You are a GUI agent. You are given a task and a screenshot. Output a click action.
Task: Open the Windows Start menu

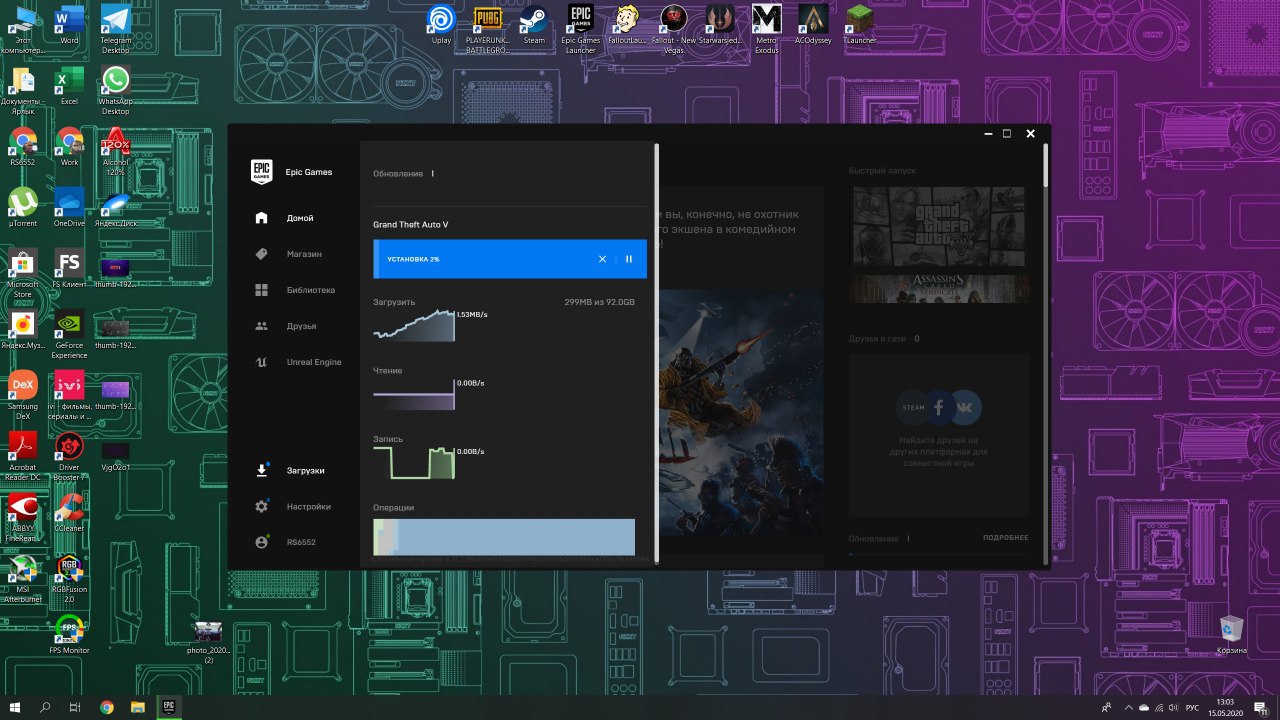15,707
